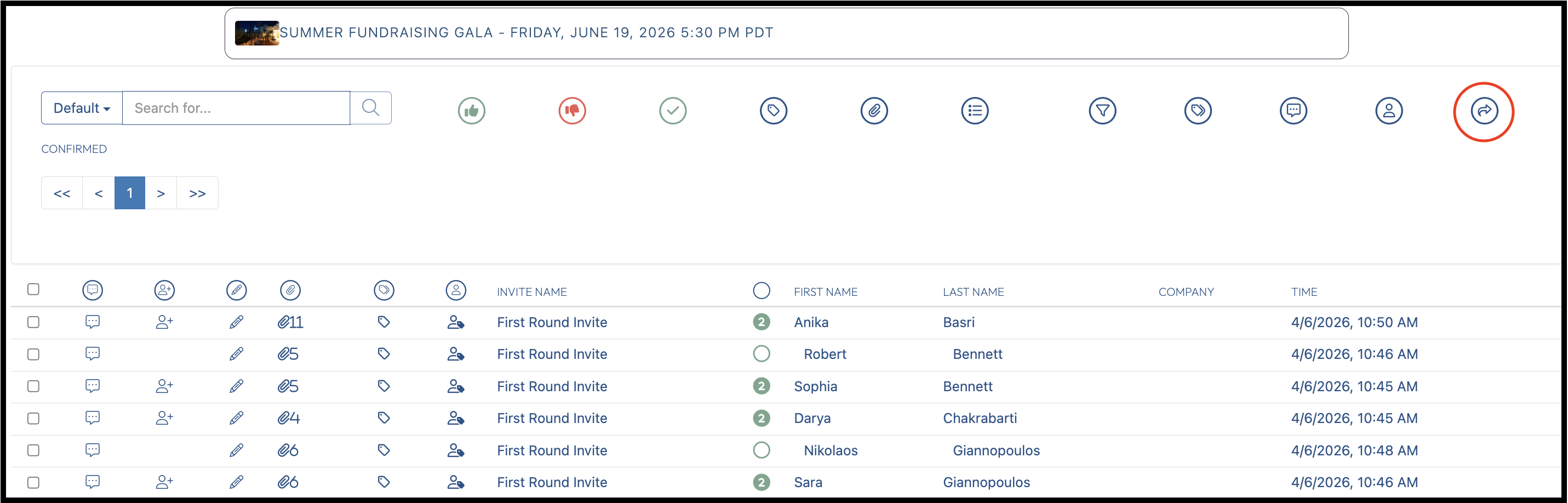This screenshot has height=503, width=1568.
Task: Click add-guest icon in Anika Basri row
Action: tap(164, 322)
